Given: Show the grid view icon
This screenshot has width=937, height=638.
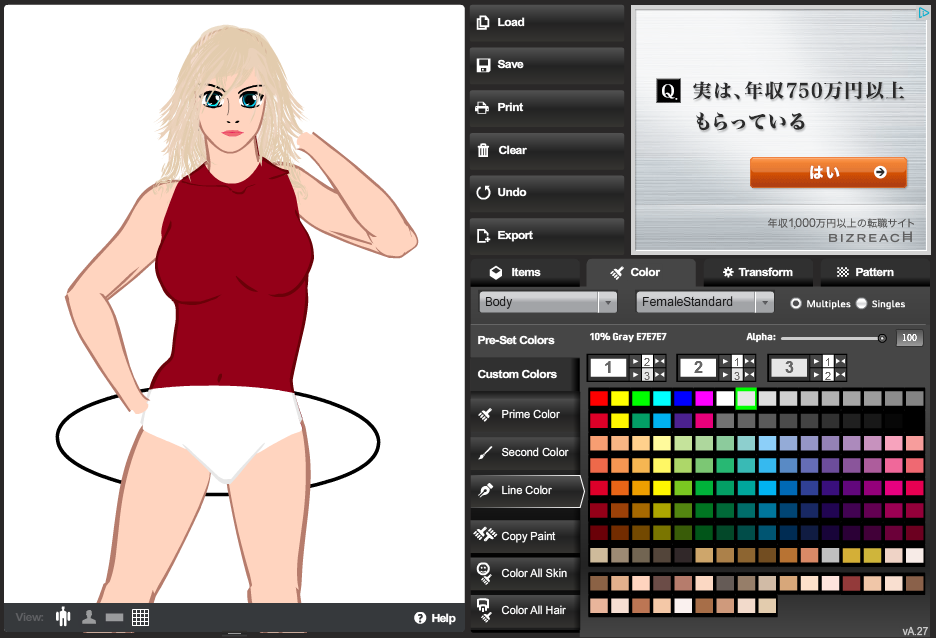Looking at the screenshot, I should click(x=140, y=617).
